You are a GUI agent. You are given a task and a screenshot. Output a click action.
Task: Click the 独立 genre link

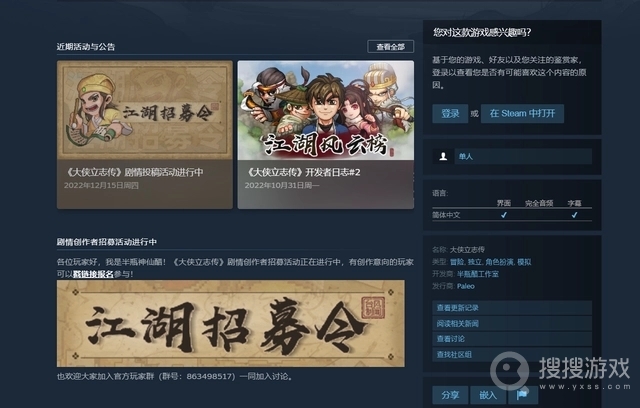475,262
